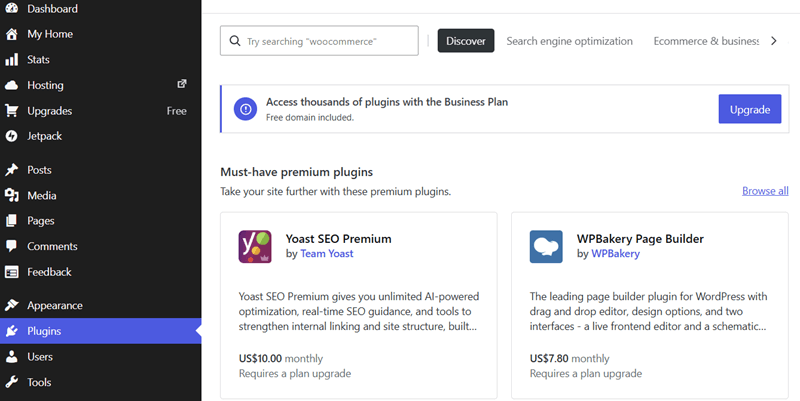Click the Media library icon

point(11,195)
